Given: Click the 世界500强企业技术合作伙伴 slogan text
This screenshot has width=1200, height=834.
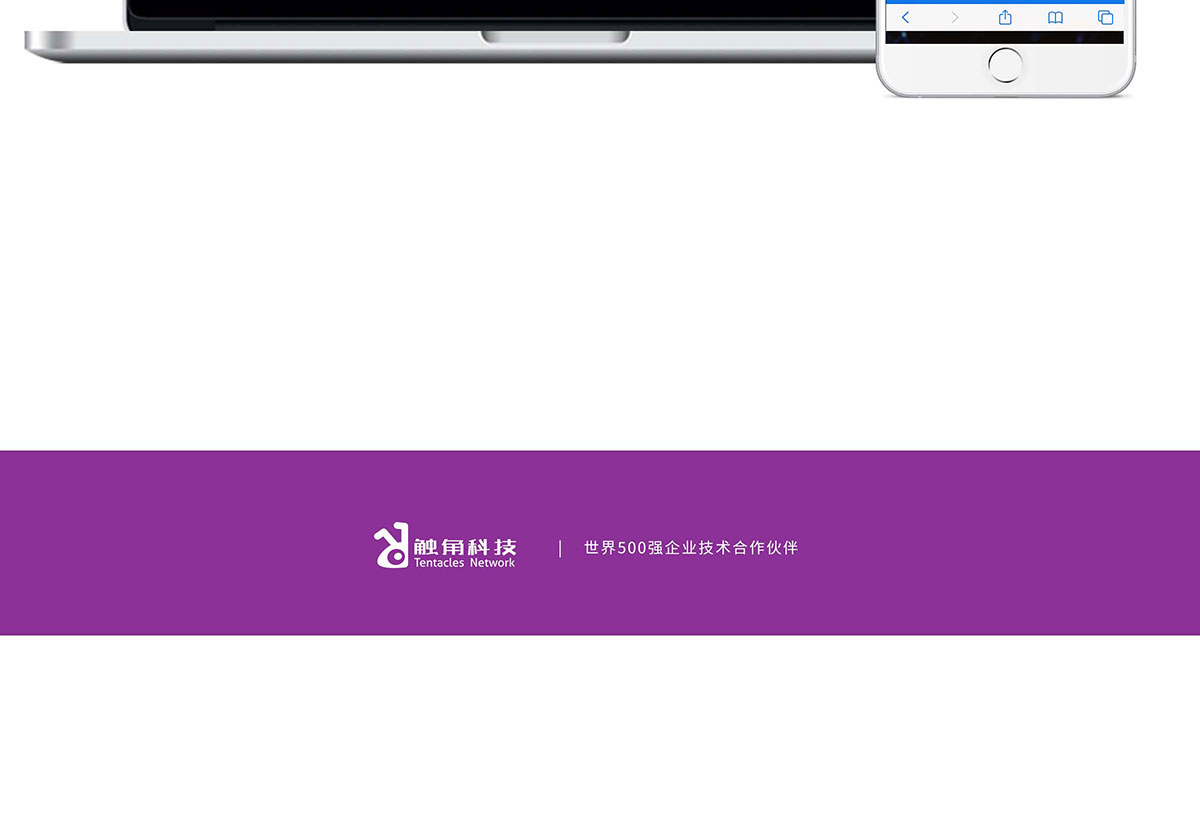Looking at the screenshot, I should click(x=691, y=548).
